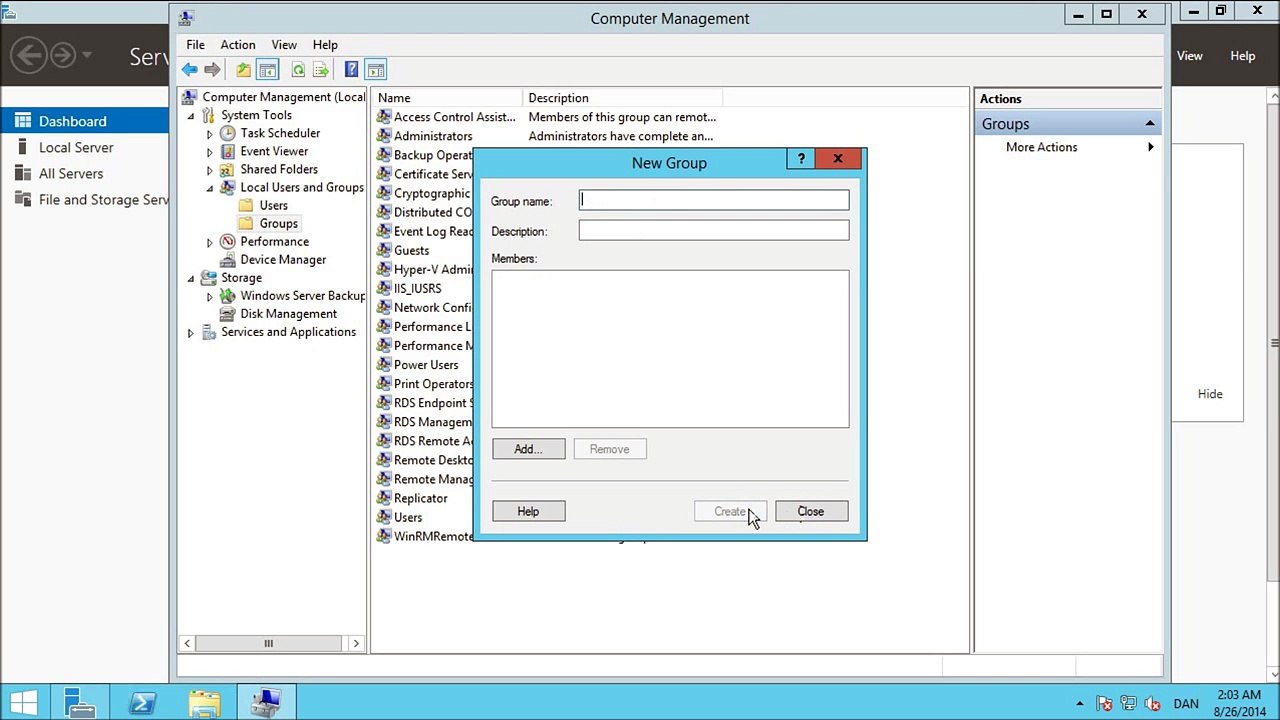Open the Server Manager View menu
The width and height of the screenshot is (1280, 720).
1190,56
